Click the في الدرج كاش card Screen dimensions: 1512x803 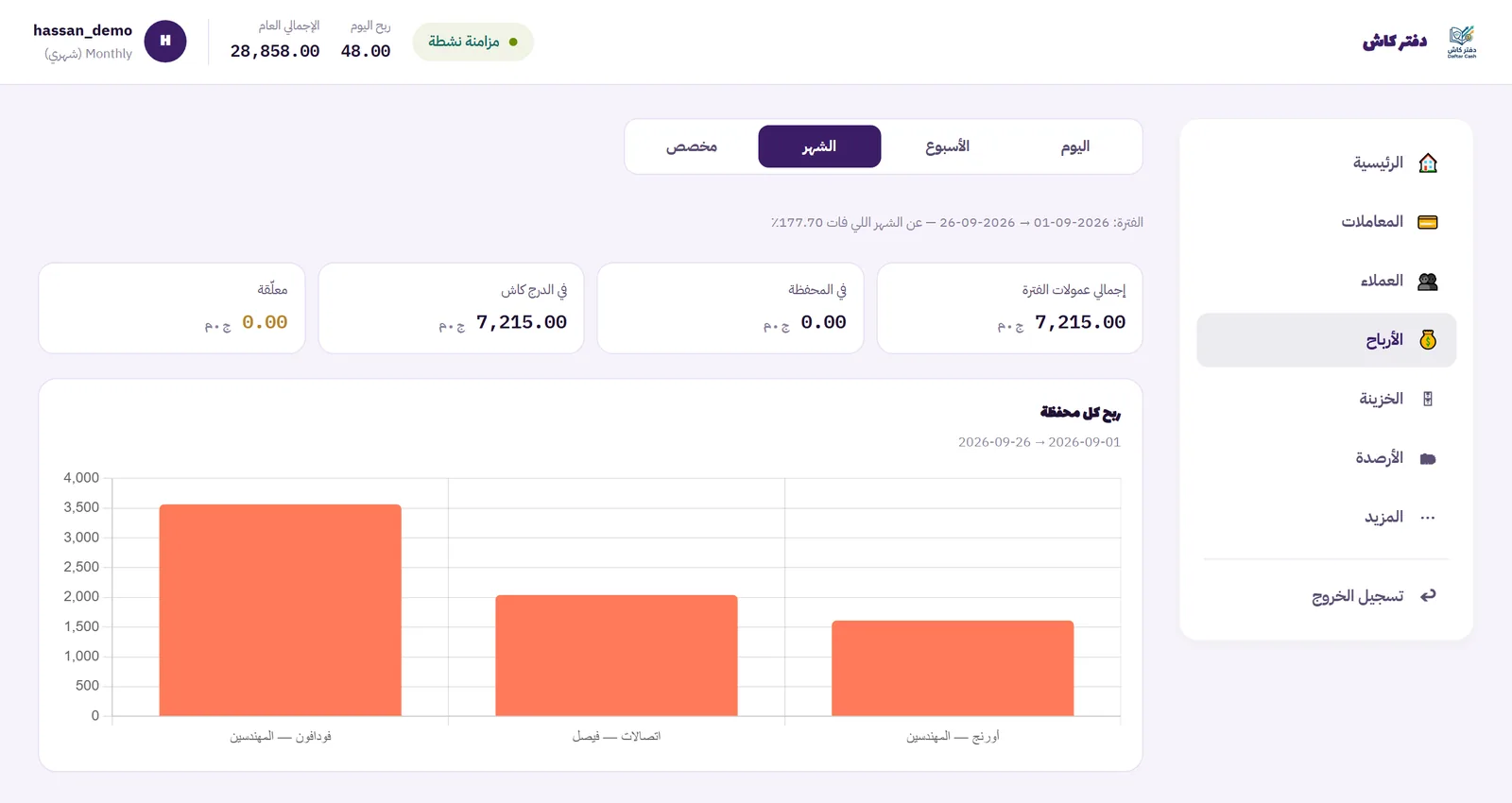point(451,308)
